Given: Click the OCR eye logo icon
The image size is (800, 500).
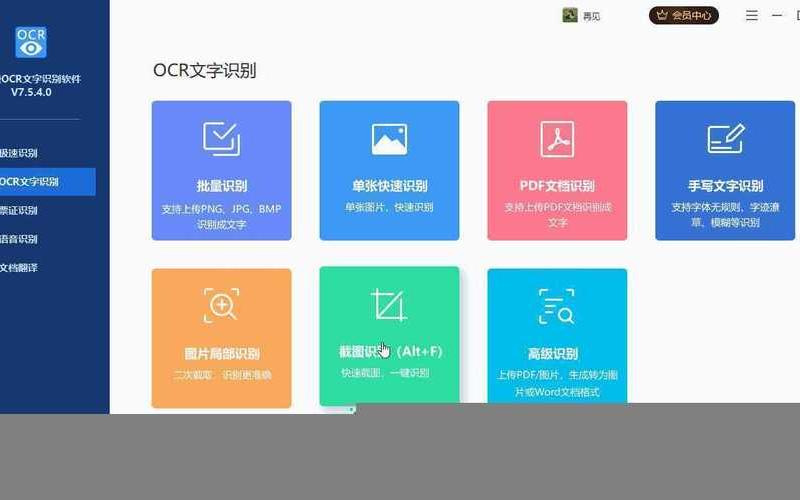Looking at the screenshot, I should pos(31,42).
